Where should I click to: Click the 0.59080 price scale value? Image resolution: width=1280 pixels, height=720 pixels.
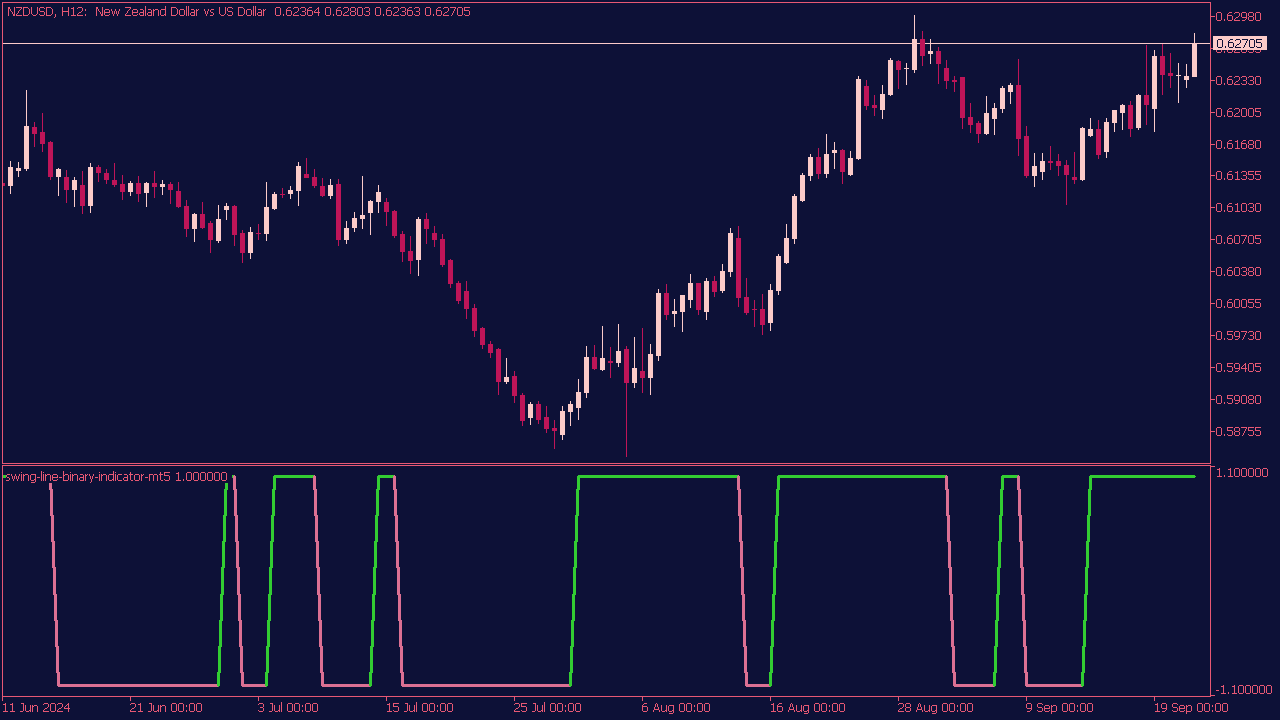[x=1240, y=399]
